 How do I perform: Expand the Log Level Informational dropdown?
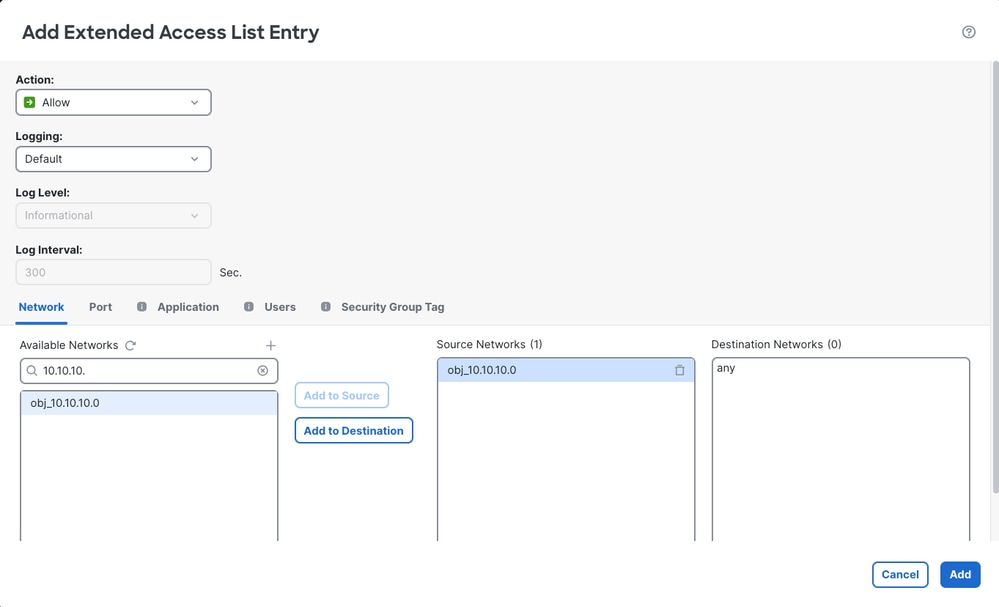[113, 215]
